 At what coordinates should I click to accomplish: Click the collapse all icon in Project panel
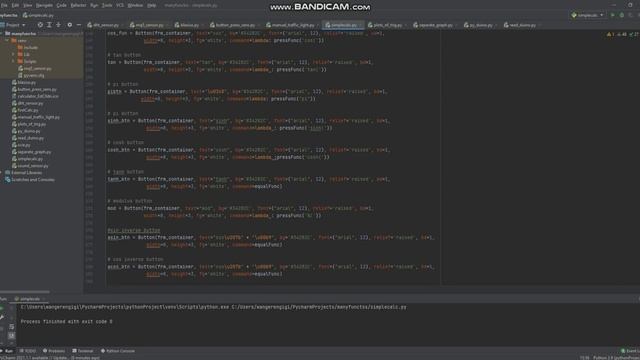pos(58,25)
